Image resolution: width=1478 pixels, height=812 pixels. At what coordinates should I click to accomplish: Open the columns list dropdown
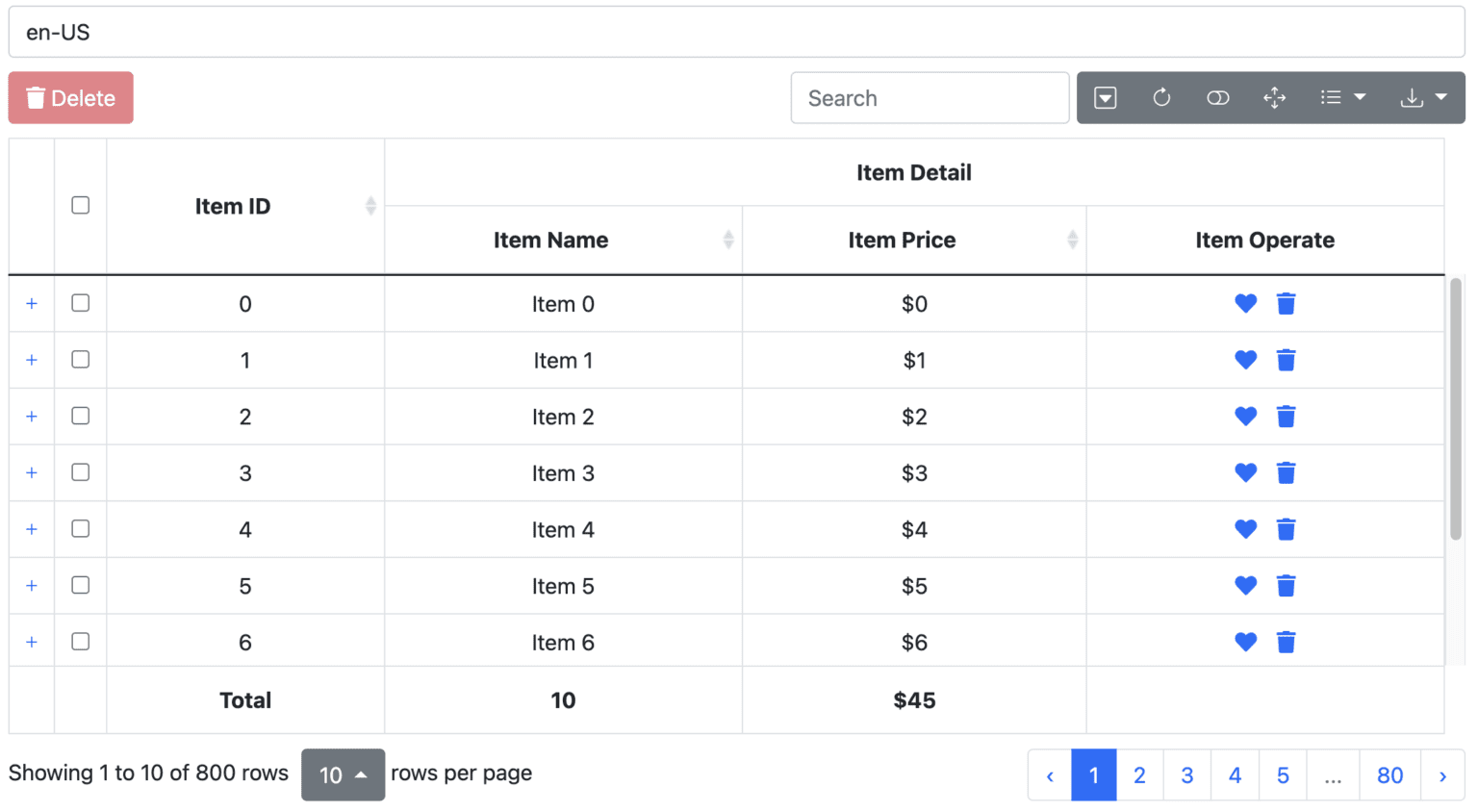1342,97
